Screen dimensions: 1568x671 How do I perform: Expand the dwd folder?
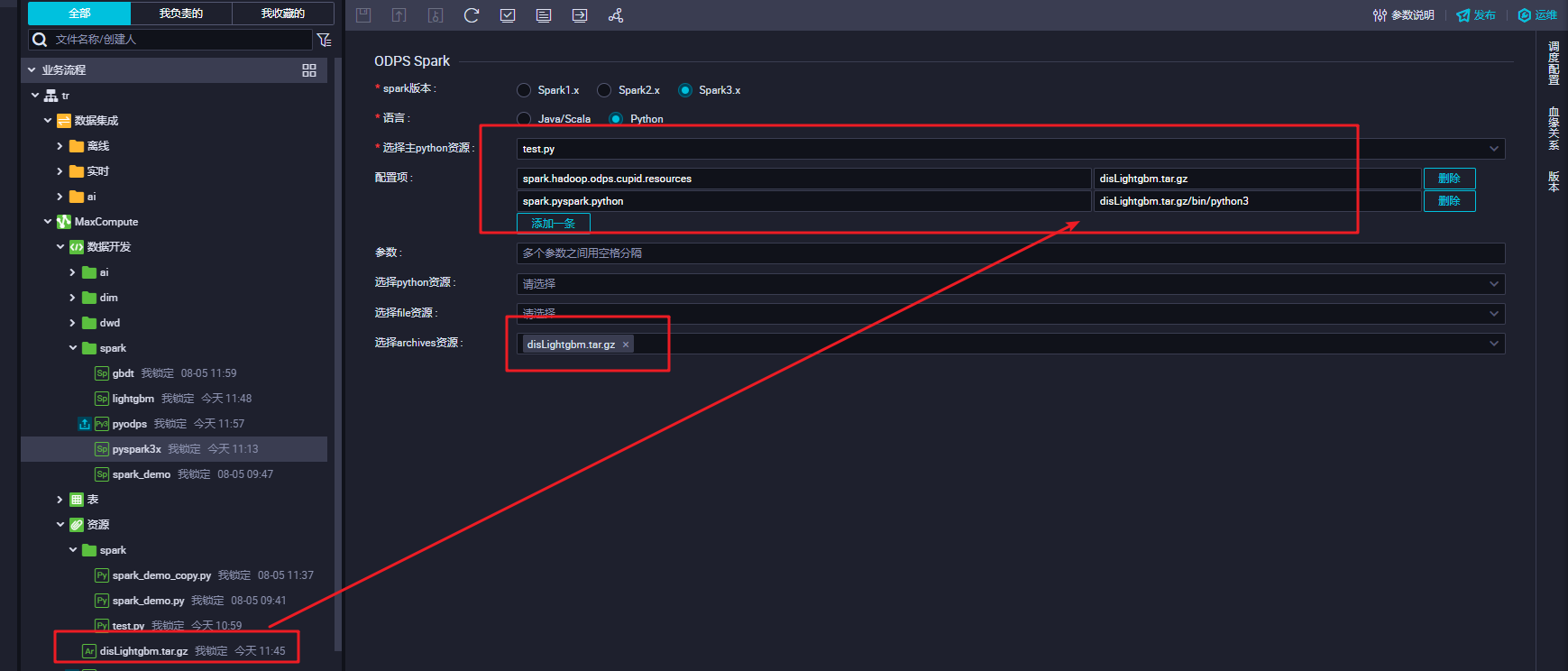point(73,323)
